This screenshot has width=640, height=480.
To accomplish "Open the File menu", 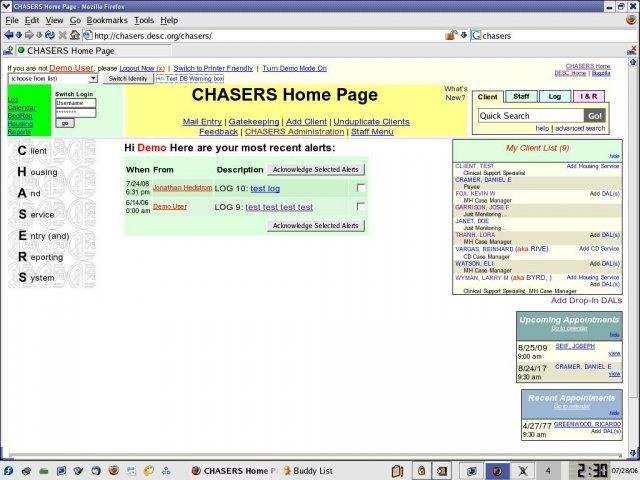I will tap(12, 20).
